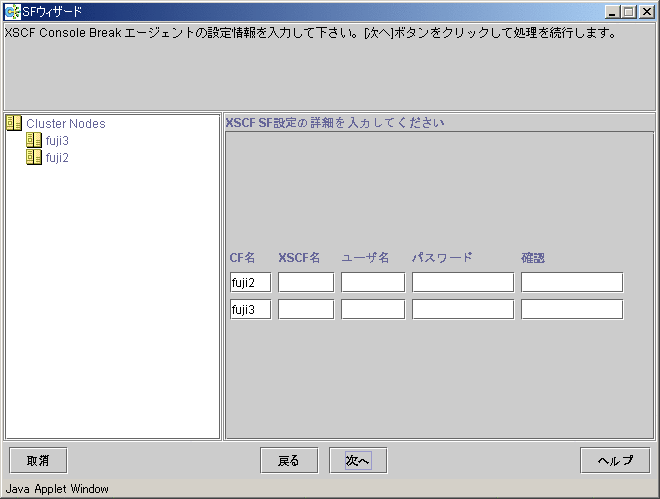Click the Java Applet Window status text
This screenshot has width=660, height=499.
[x=57, y=489]
